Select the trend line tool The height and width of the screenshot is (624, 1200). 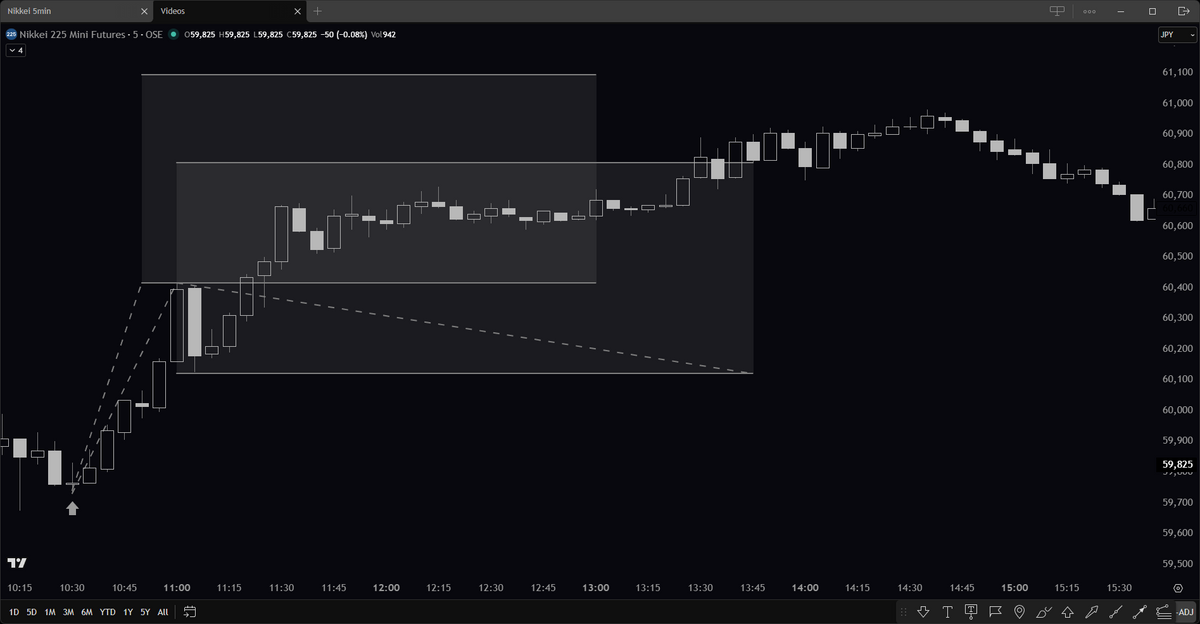[1116, 611]
